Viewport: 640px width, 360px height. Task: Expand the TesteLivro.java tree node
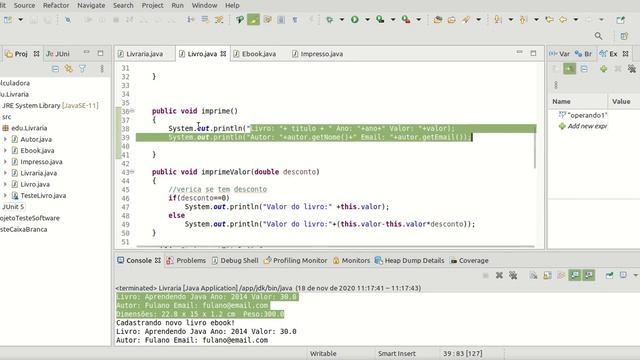[x=5, y=196]
